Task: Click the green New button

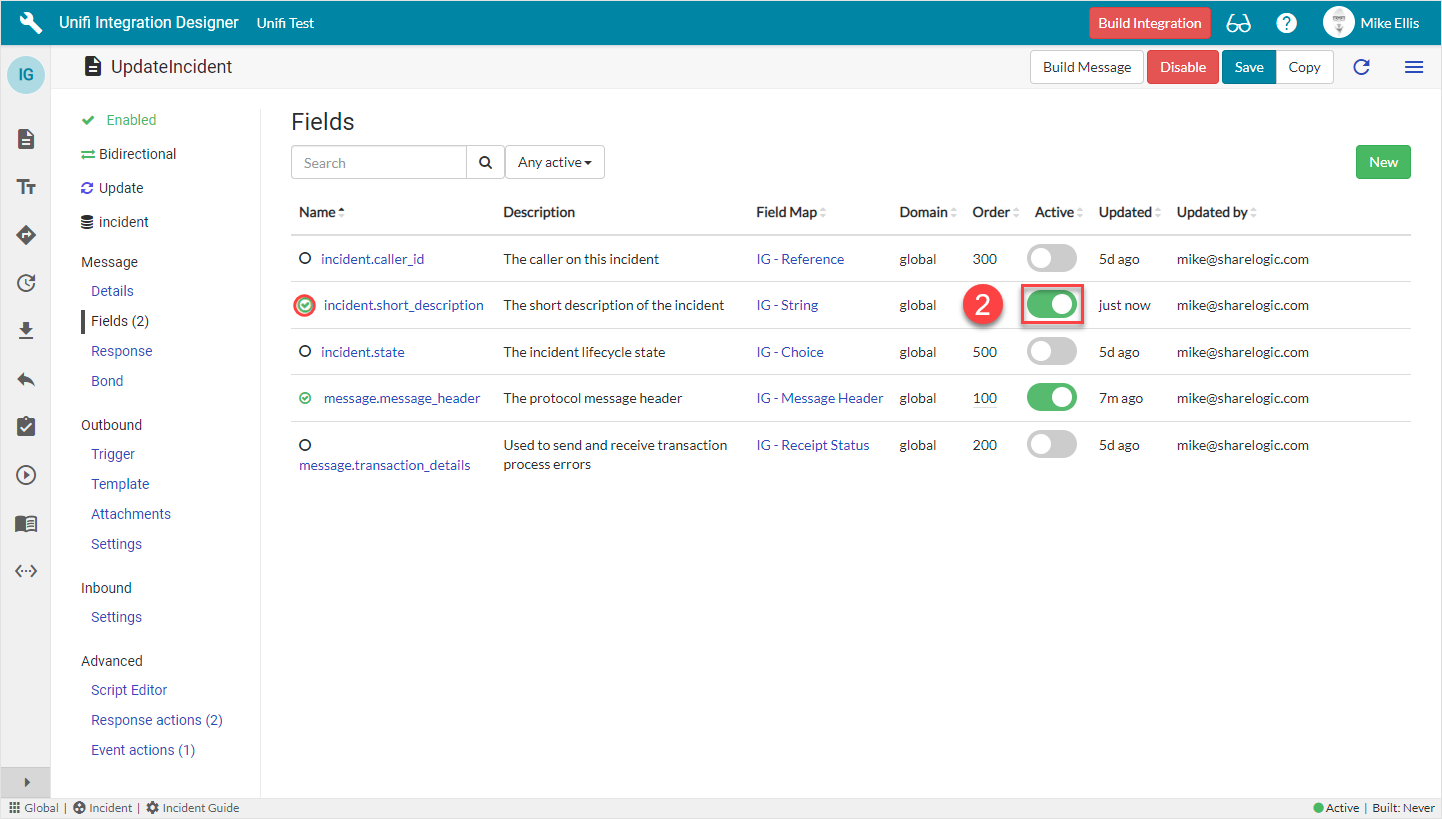Action: (1383, 162)
